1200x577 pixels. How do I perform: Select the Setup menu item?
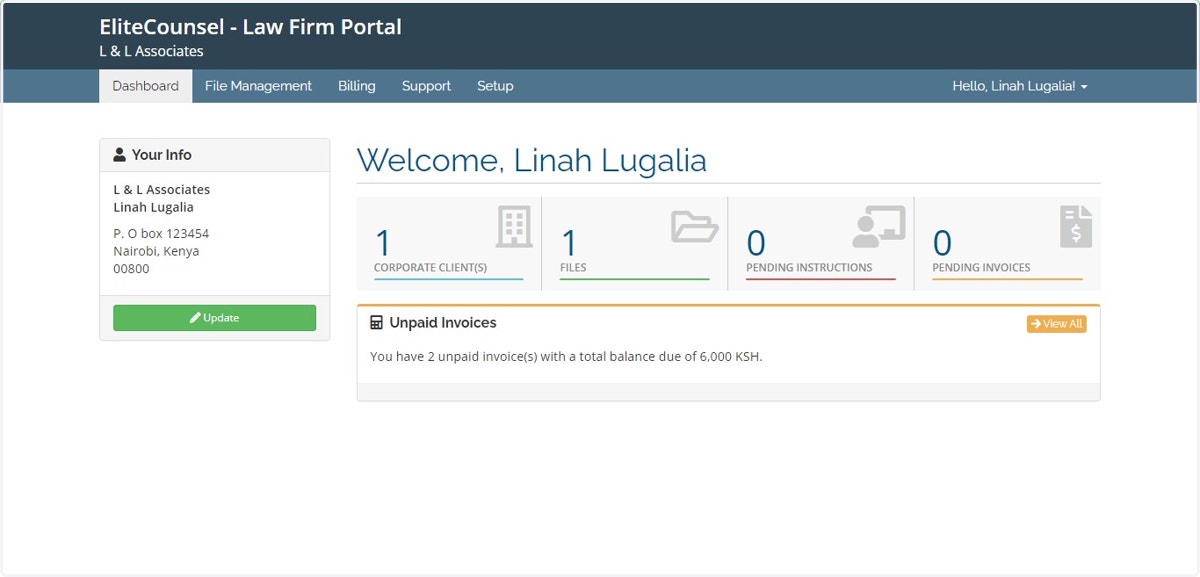tap(495, 86)
